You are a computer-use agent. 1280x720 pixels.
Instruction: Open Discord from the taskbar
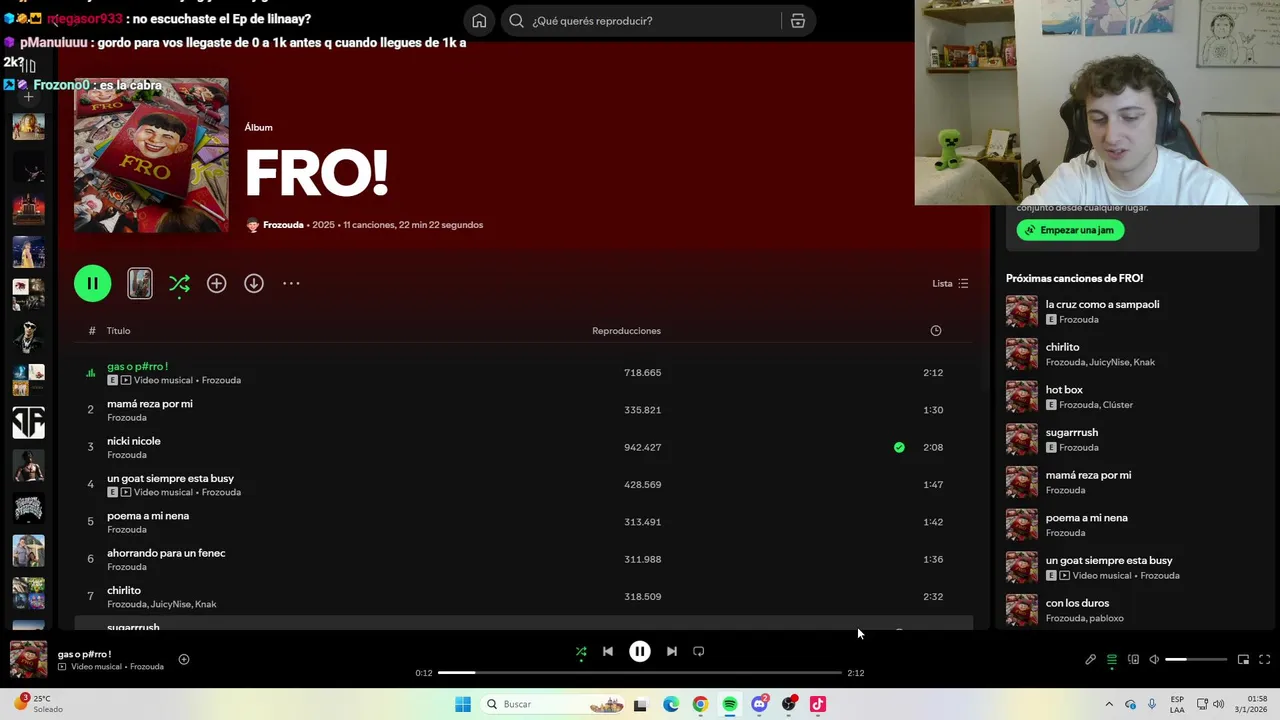point(759,705)
